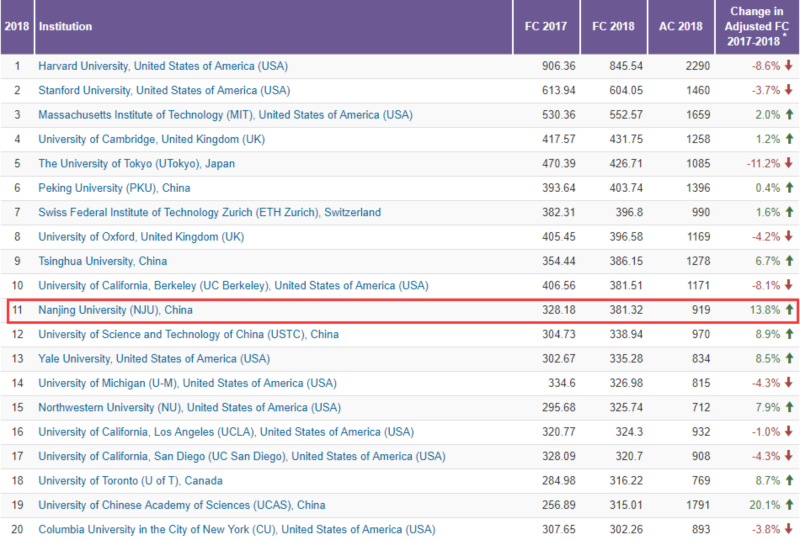Click the red down arrow in Harvard's row
The image size is (800, 540).
[x=788, y=66]
